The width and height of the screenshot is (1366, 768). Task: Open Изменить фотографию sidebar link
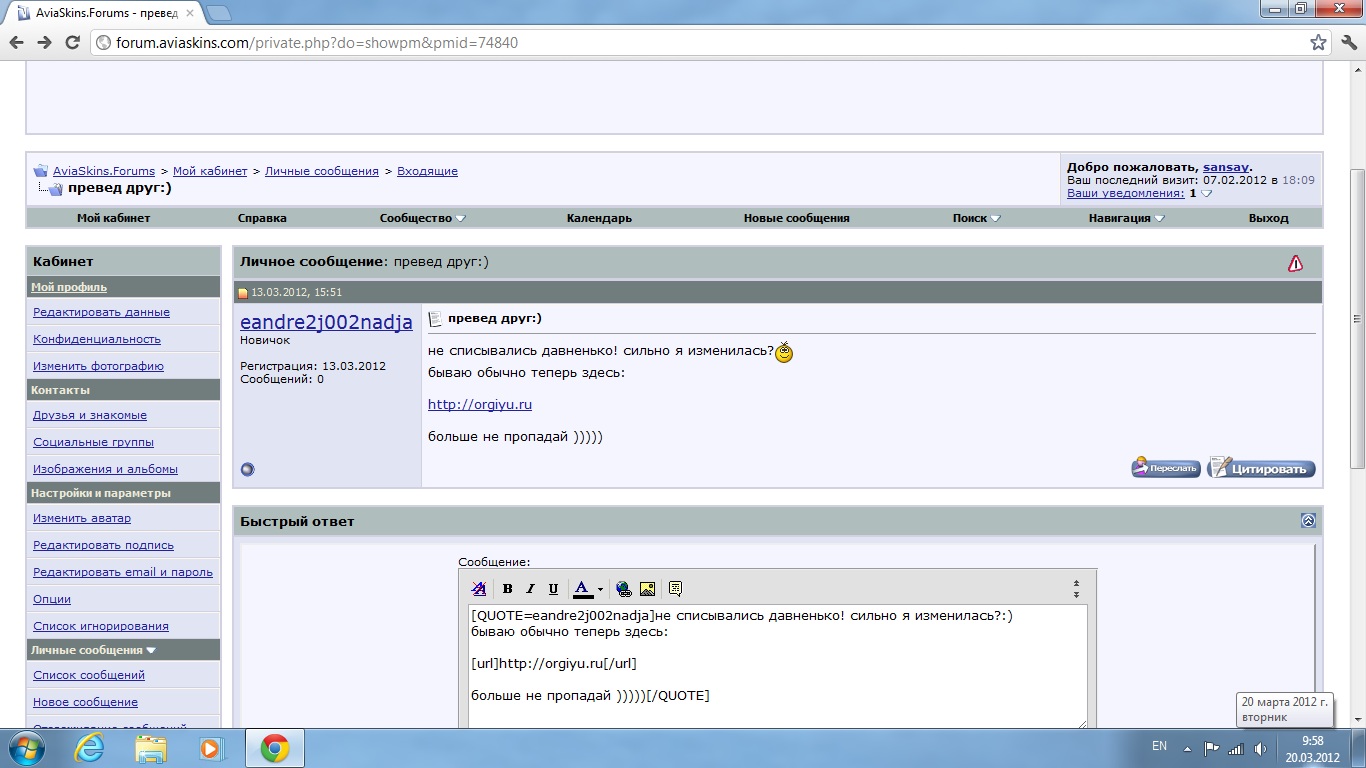click(98, 366)
